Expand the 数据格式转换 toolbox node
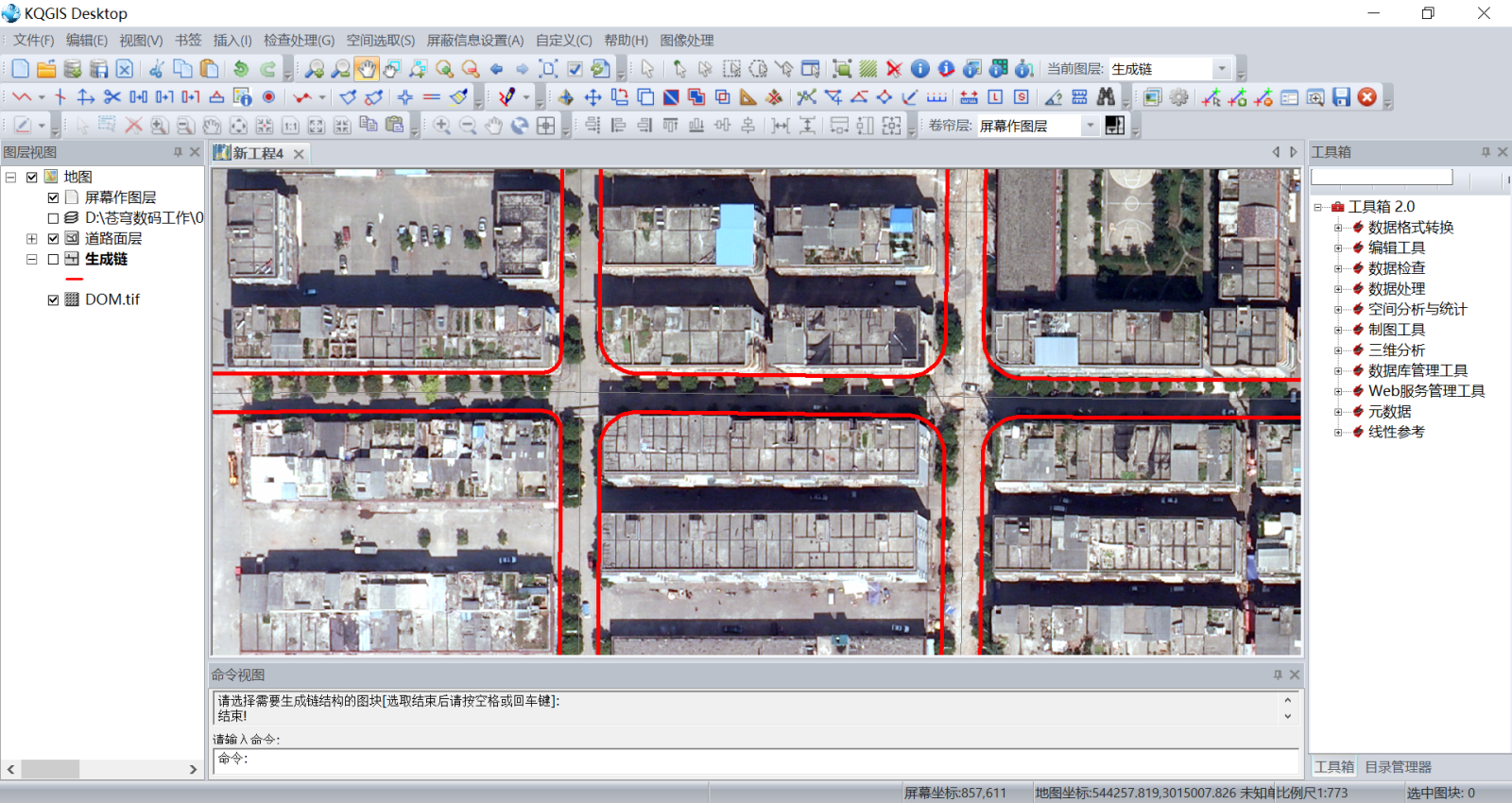 tap(1338, 228)
